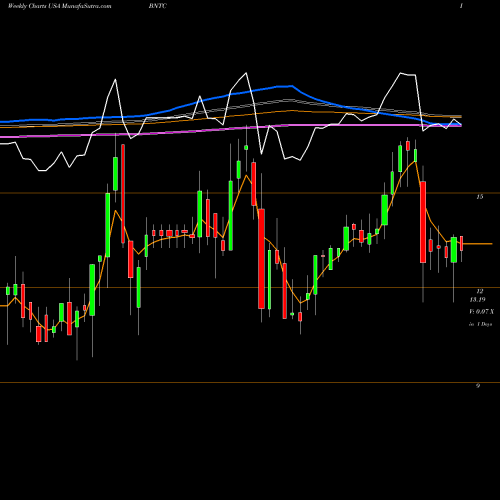Click the 13.19 current price value
The height and width of the screenshot is (500, 500).
[x=477, y=300]
